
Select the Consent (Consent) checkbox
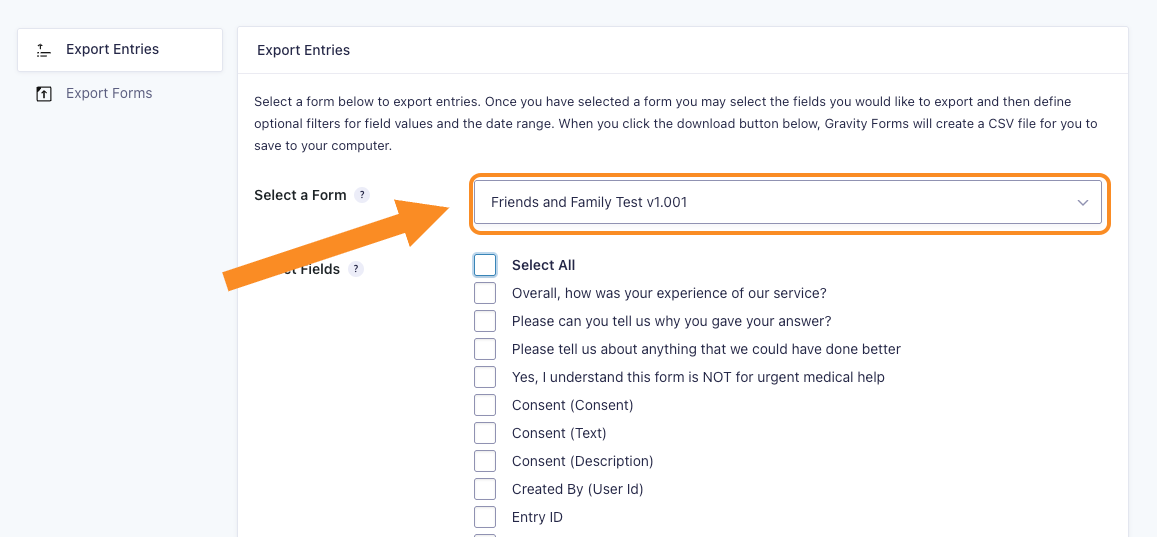point(485,405)
